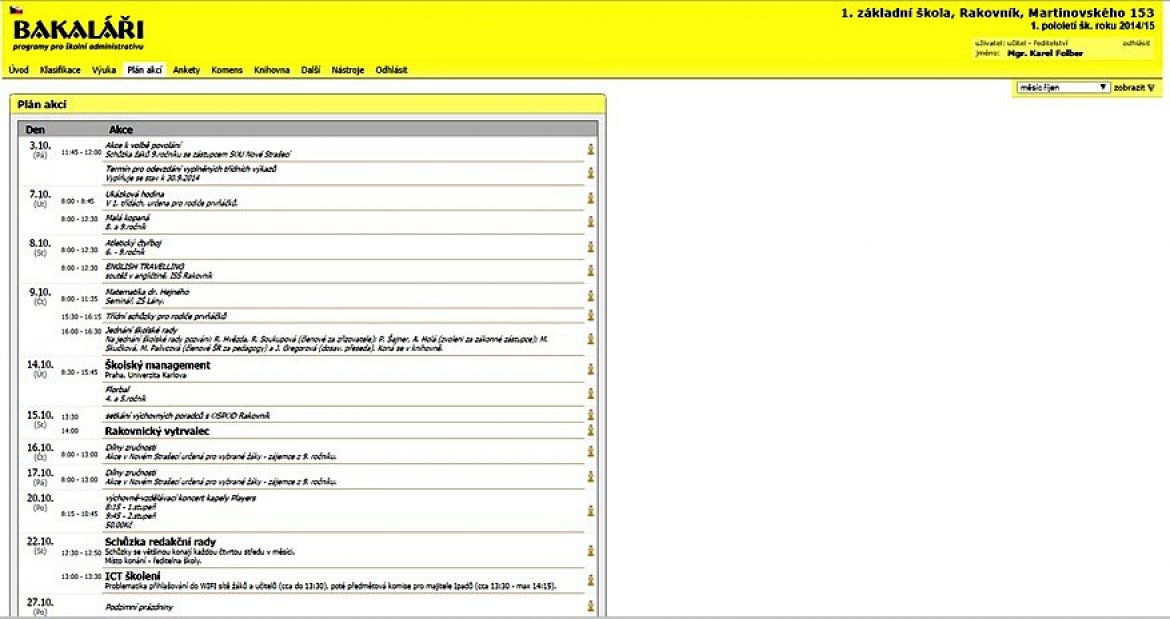This screenshot has width=1170, height=619.
Task: Click Odhlásit in the menu bar
Action: pos(391,70)
